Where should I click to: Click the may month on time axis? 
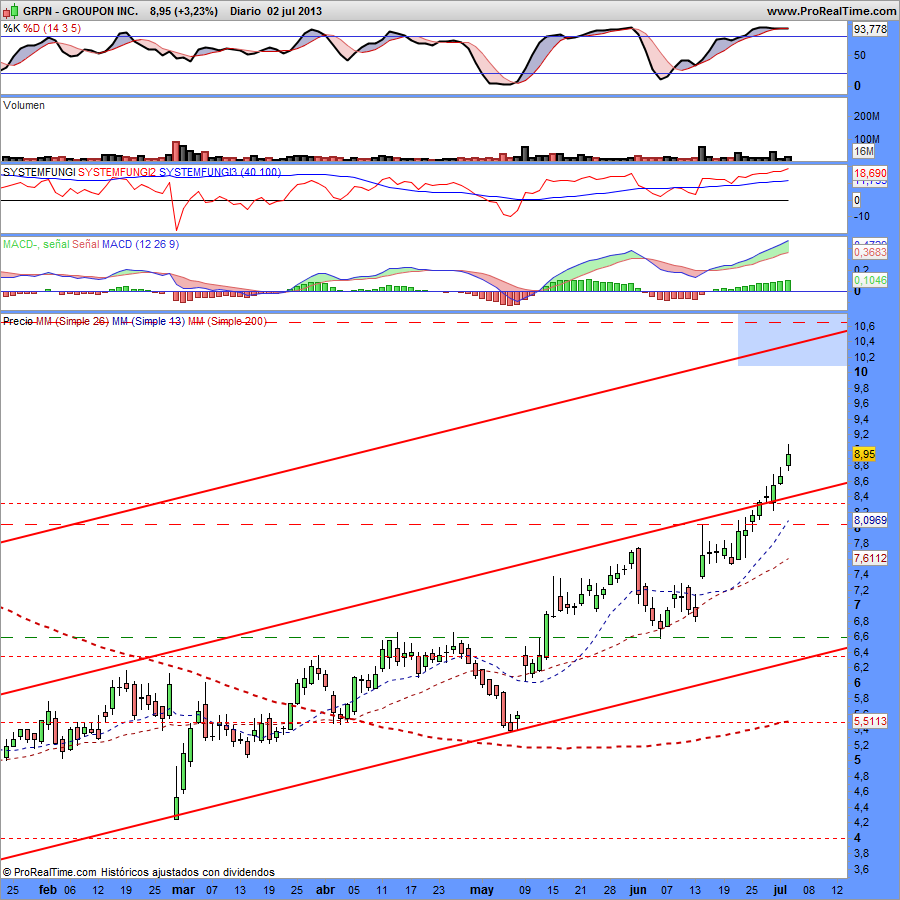click(482, 890)
